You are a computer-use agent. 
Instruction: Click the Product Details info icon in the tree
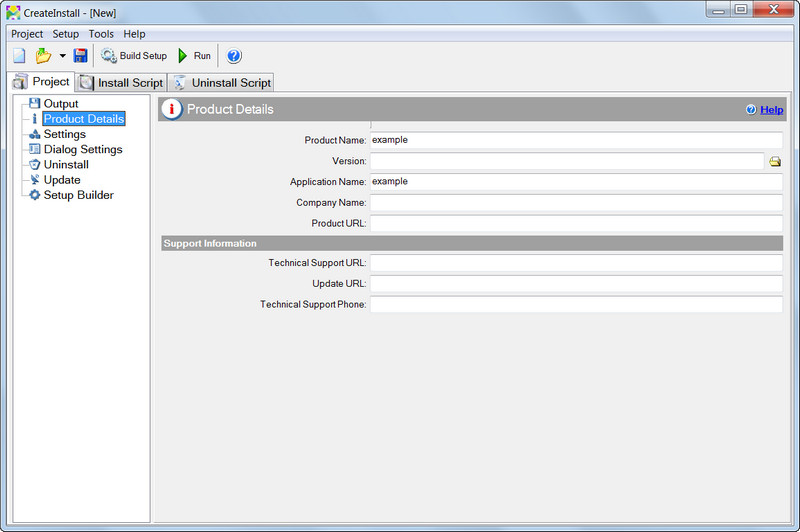click(x=34, y=119)
